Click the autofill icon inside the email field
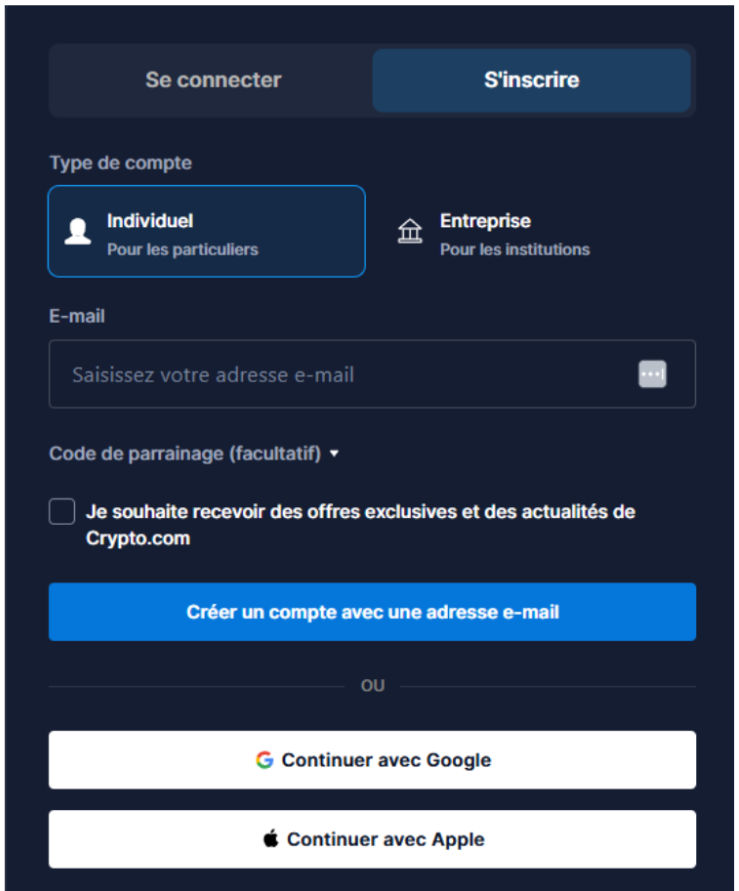The height and width of the screenshot is (891, 739). (651, 373)
